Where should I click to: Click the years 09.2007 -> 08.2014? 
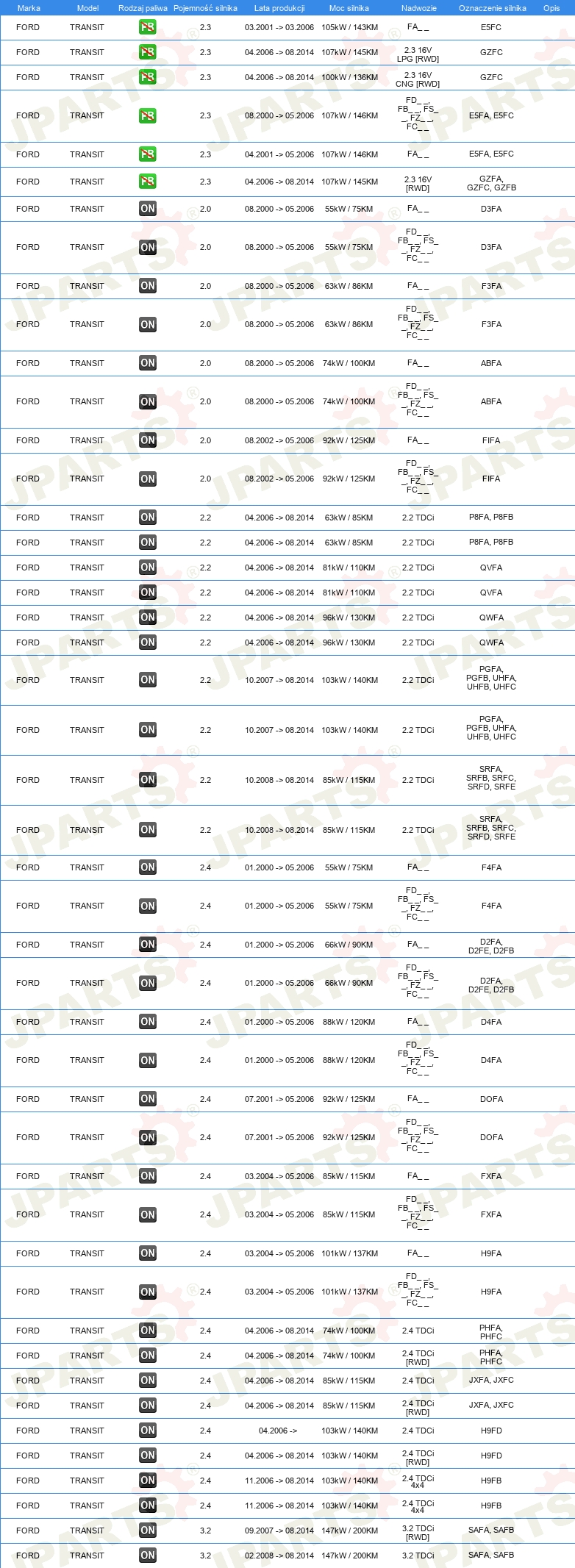point(279,1531)
